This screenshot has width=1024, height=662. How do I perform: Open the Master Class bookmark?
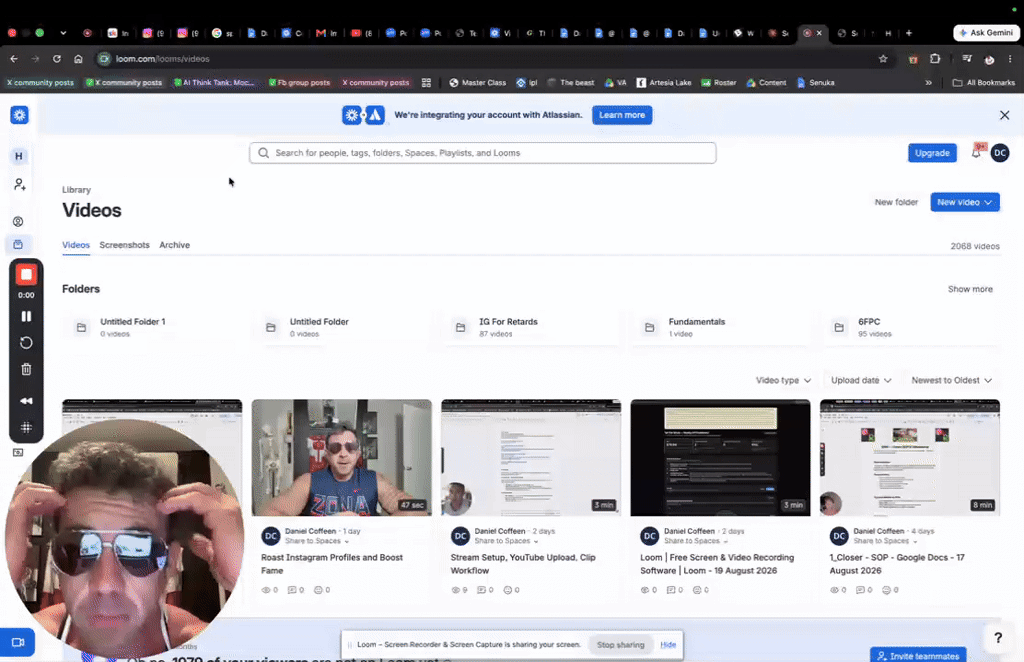[477, 83]
